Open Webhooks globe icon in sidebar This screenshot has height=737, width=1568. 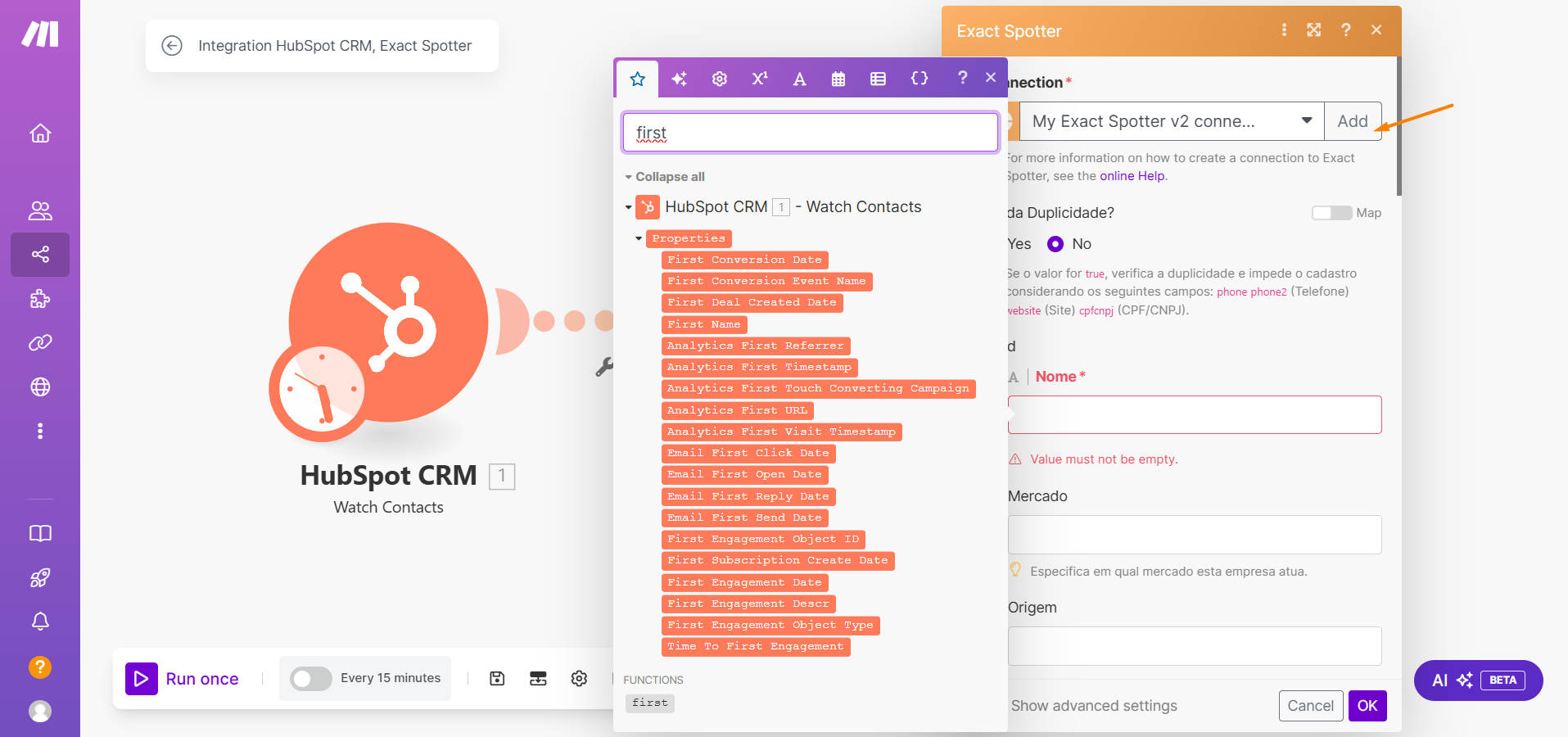click(x=40, y=387)
